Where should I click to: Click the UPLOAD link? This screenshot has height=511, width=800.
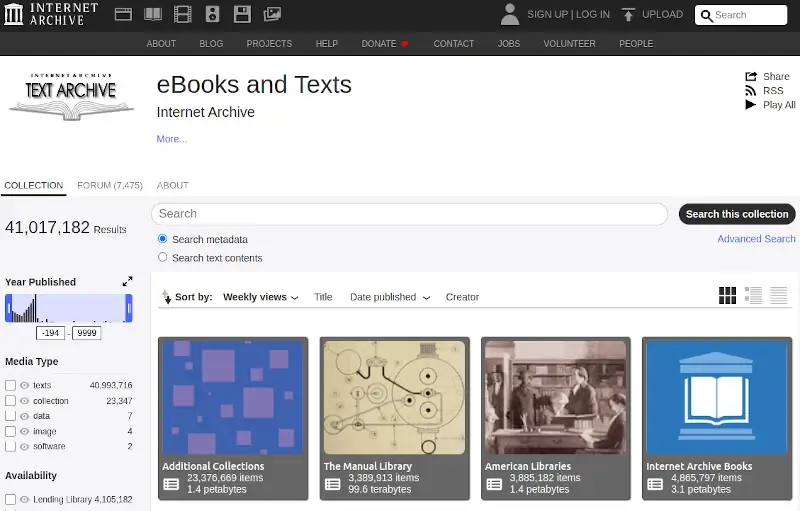pyautogui.click(x=662, y=14)
